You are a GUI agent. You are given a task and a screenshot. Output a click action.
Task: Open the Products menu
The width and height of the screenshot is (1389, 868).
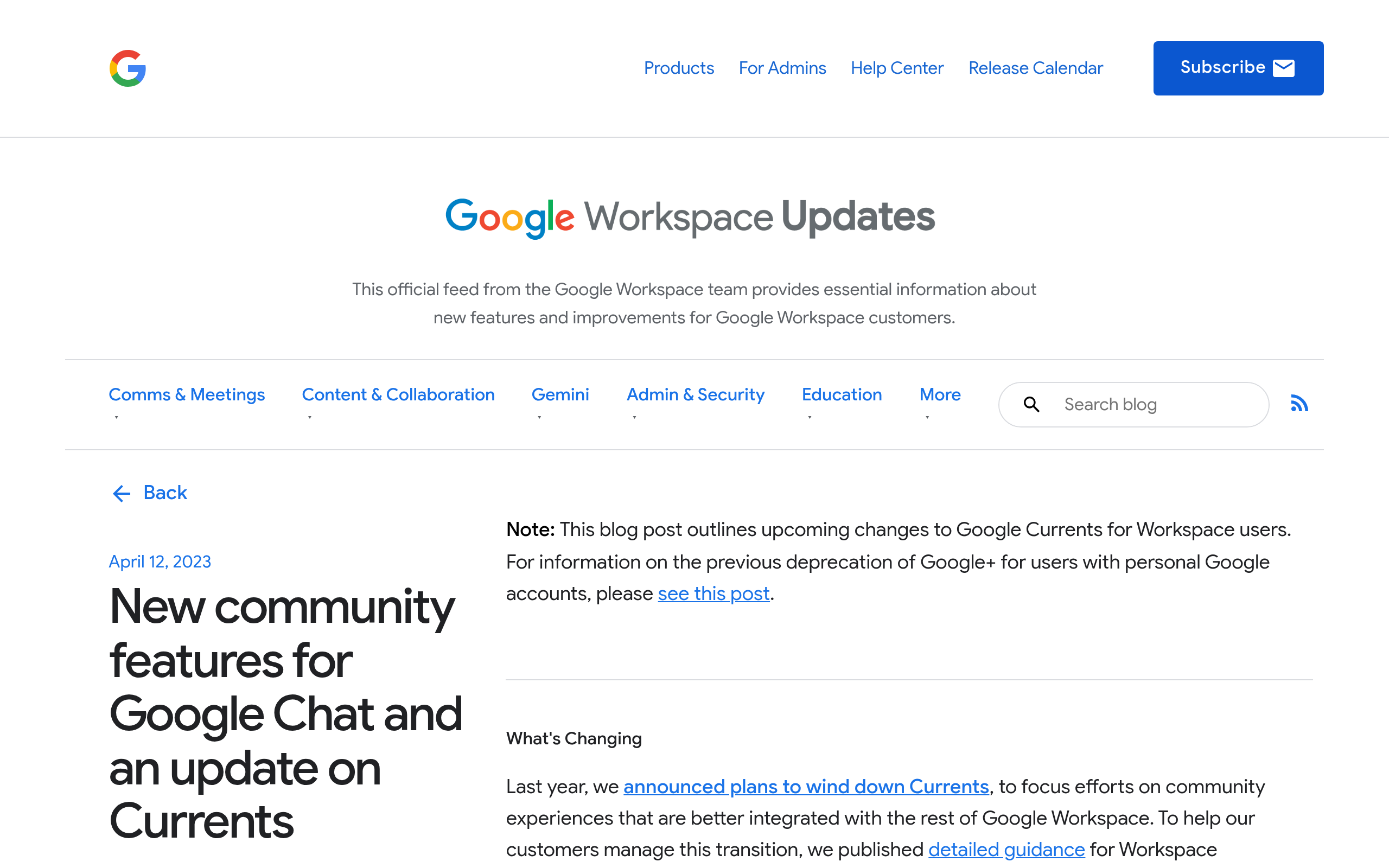[x=679, y=68]
